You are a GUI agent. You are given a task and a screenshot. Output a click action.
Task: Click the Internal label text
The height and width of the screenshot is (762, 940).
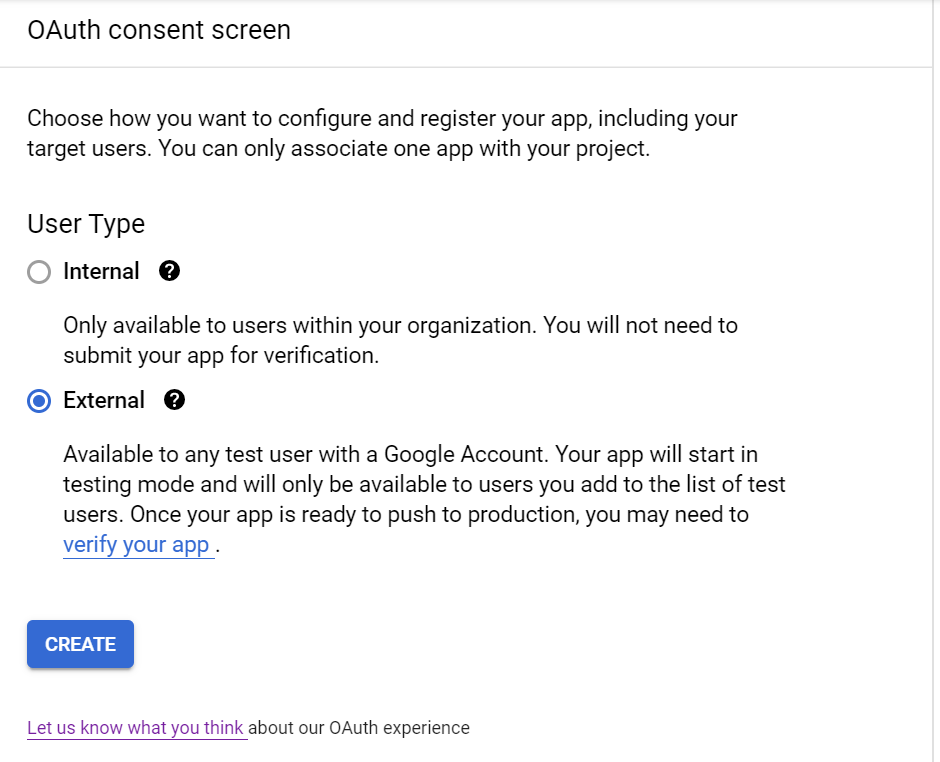101,271
